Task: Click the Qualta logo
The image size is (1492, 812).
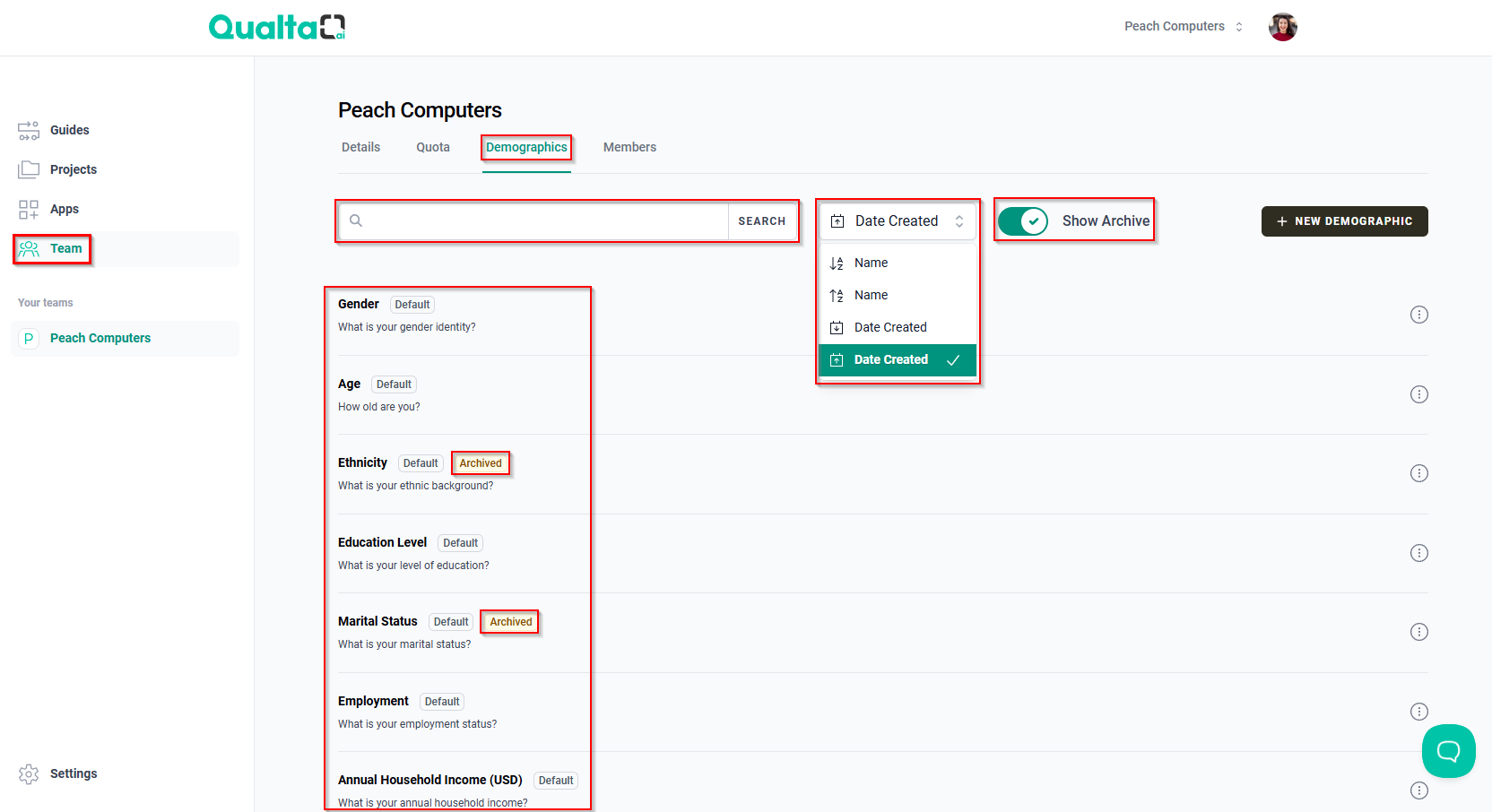Action: coord(277,27)
